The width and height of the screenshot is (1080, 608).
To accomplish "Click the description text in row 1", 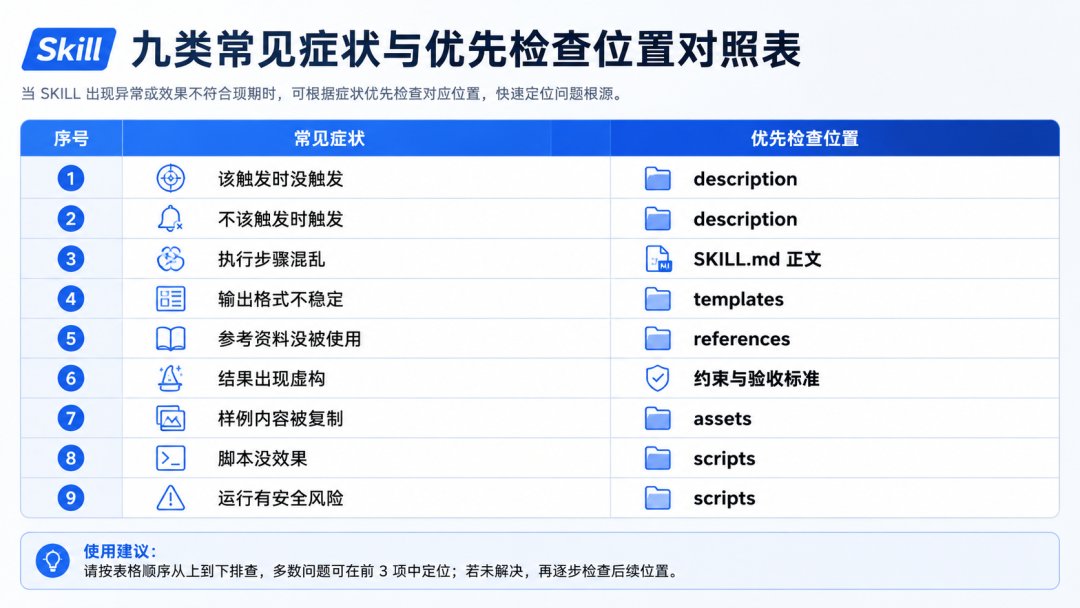I will click(745, 179).
